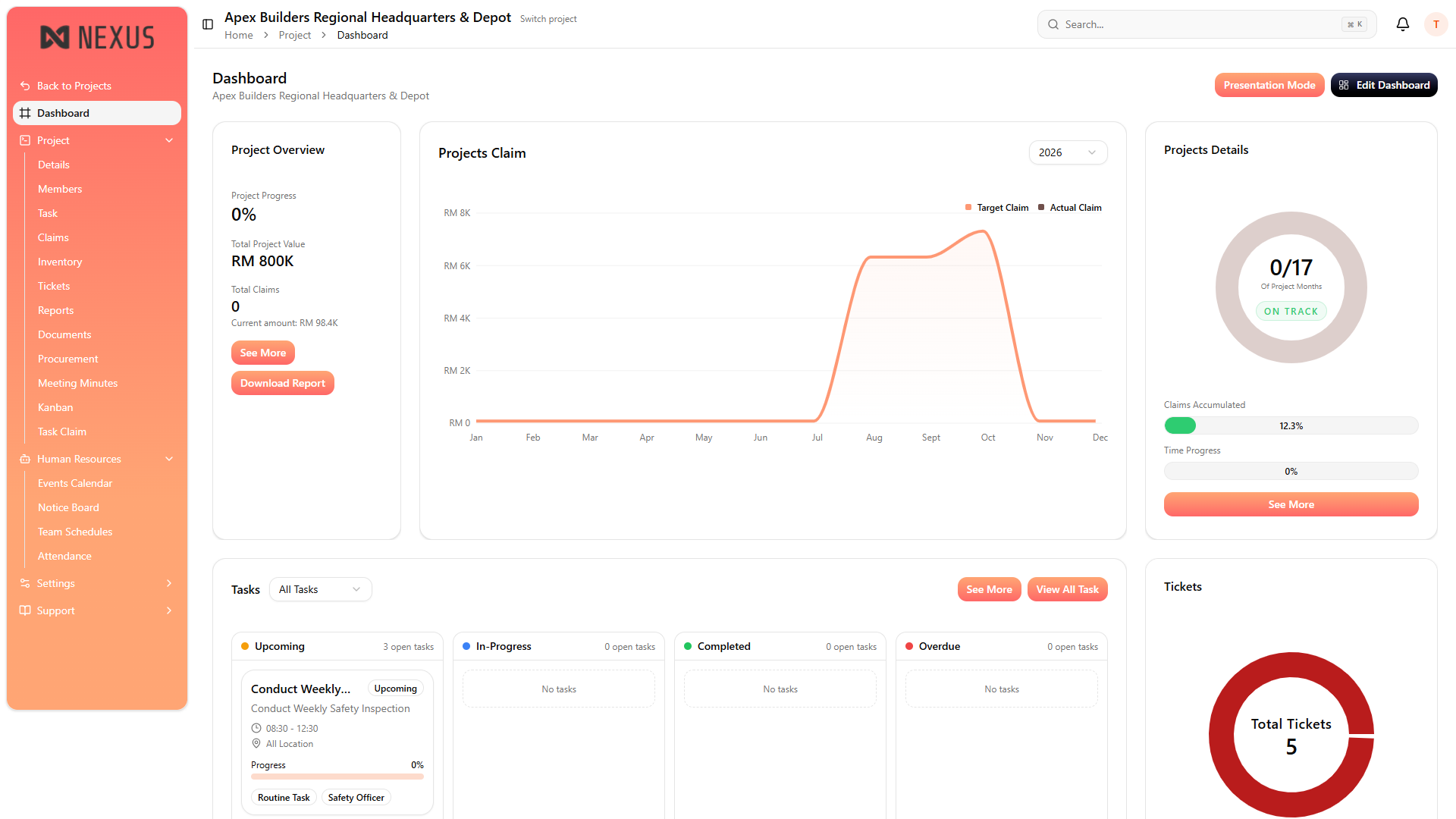Open Inventory in the sidebar
Image resolution: width=1456 pixels, height=819 pixels.
point(60,262)
